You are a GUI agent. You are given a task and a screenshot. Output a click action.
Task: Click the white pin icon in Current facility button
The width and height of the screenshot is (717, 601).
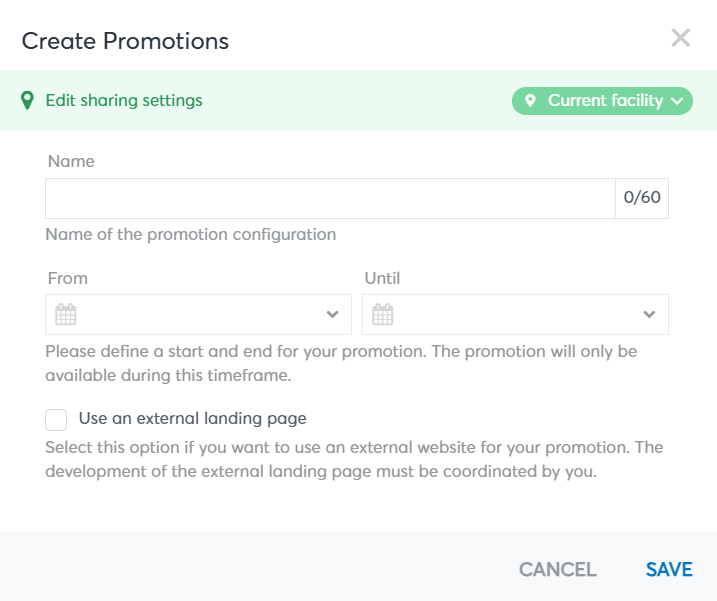(x=530, y=101)
